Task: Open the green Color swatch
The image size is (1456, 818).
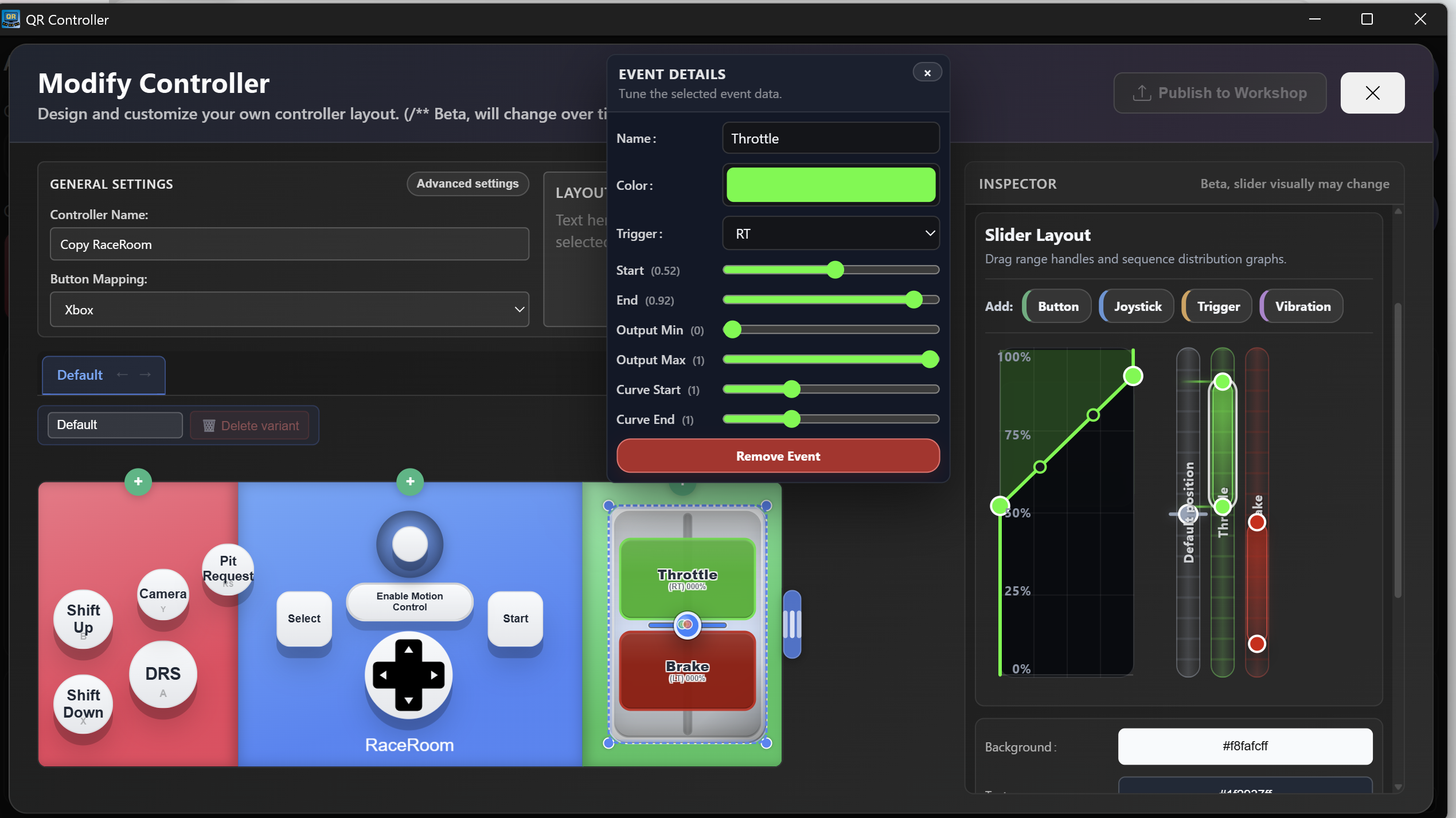Action: (831, 185)
